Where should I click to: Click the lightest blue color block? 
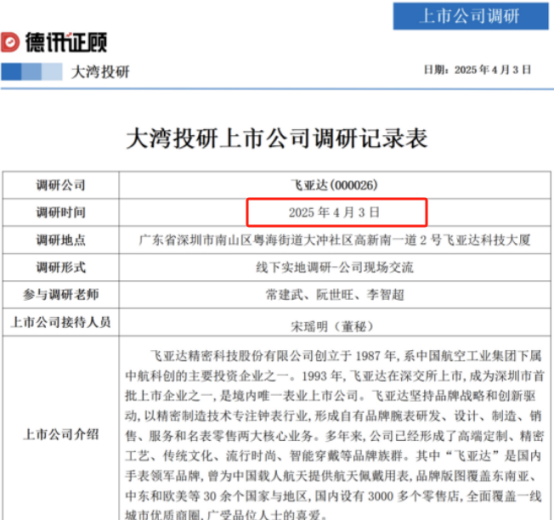[x=52, y=72]
